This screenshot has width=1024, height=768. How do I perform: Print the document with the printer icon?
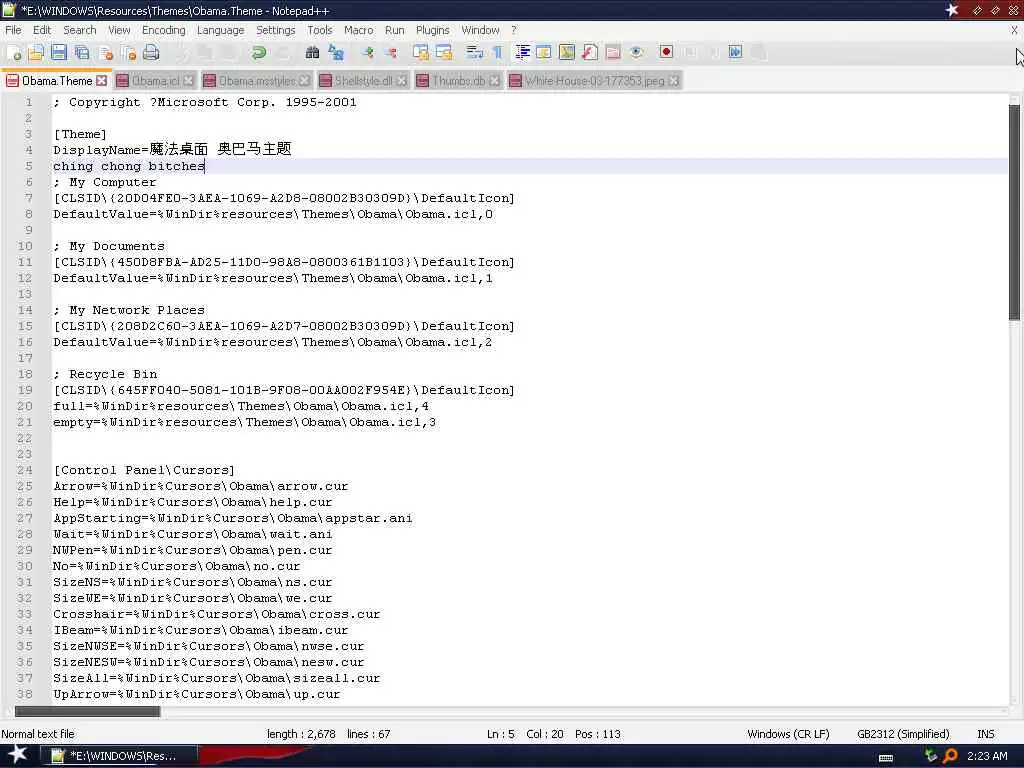[151, 53]
